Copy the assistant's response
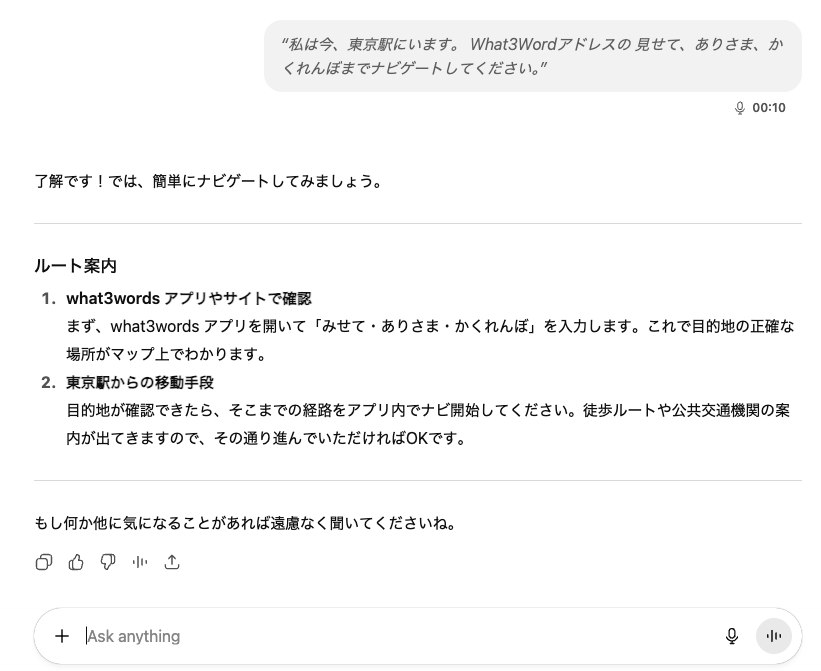 [x=44, y=562]
